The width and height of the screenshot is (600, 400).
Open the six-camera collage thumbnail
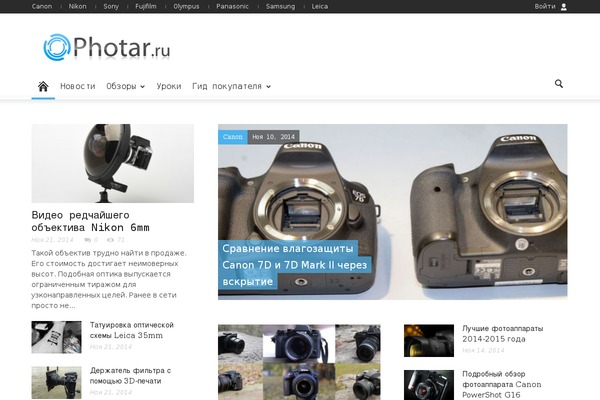tap(299, 362)
